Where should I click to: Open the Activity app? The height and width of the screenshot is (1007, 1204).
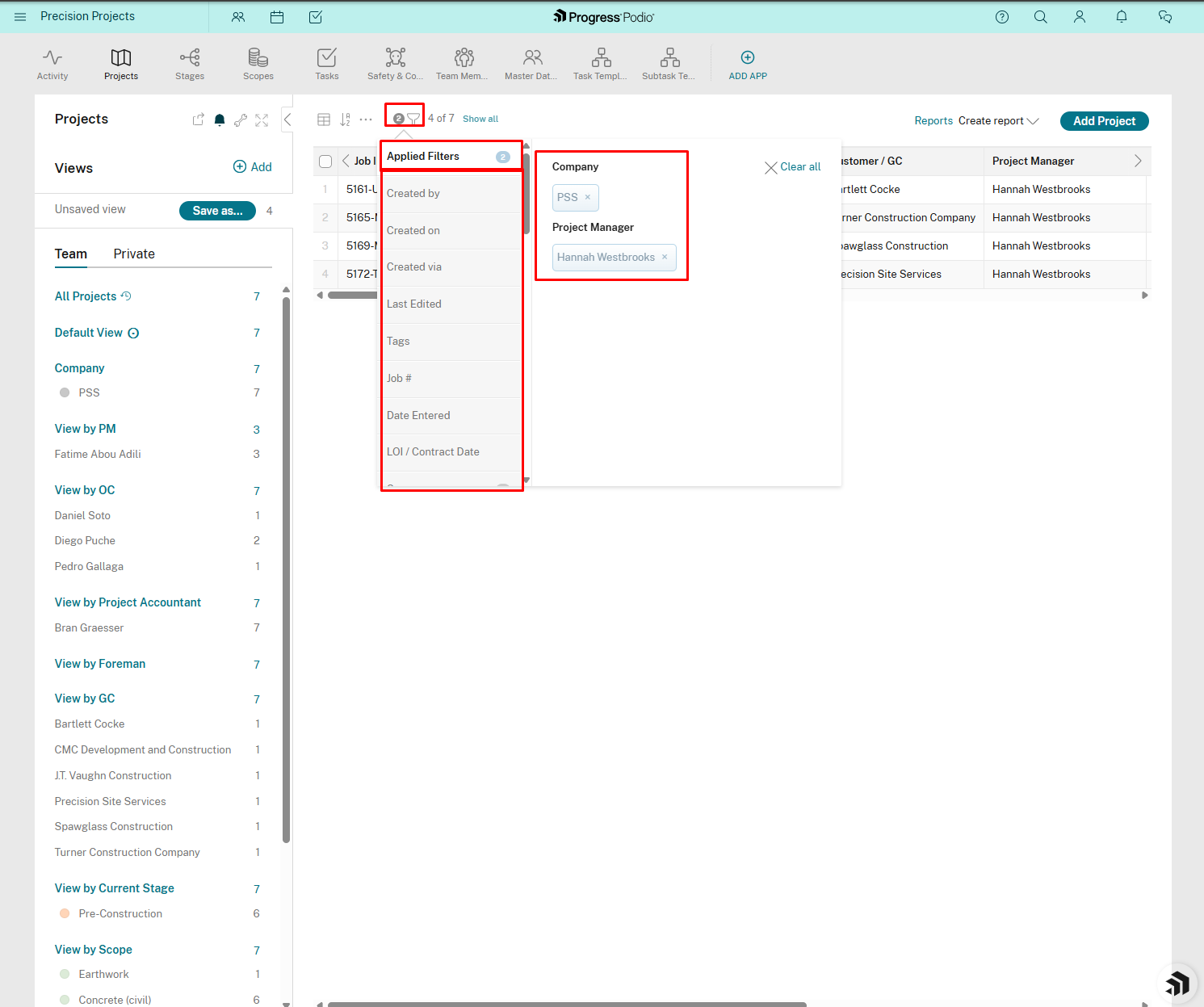pos(52,64)
